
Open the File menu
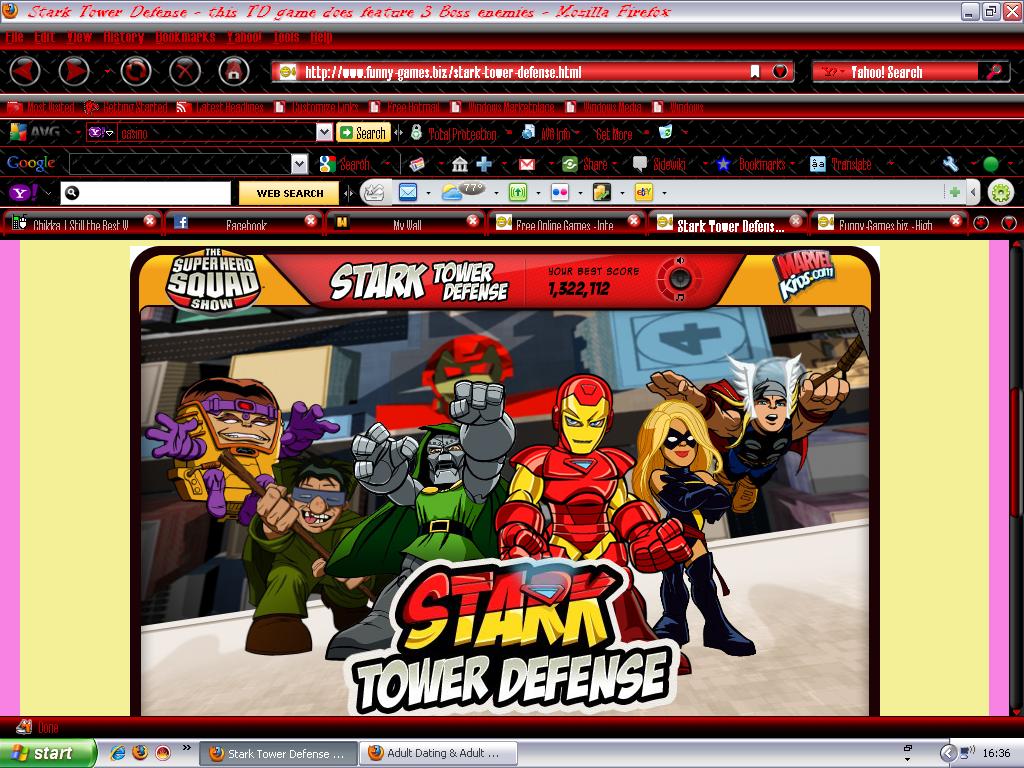click(14, 37)
